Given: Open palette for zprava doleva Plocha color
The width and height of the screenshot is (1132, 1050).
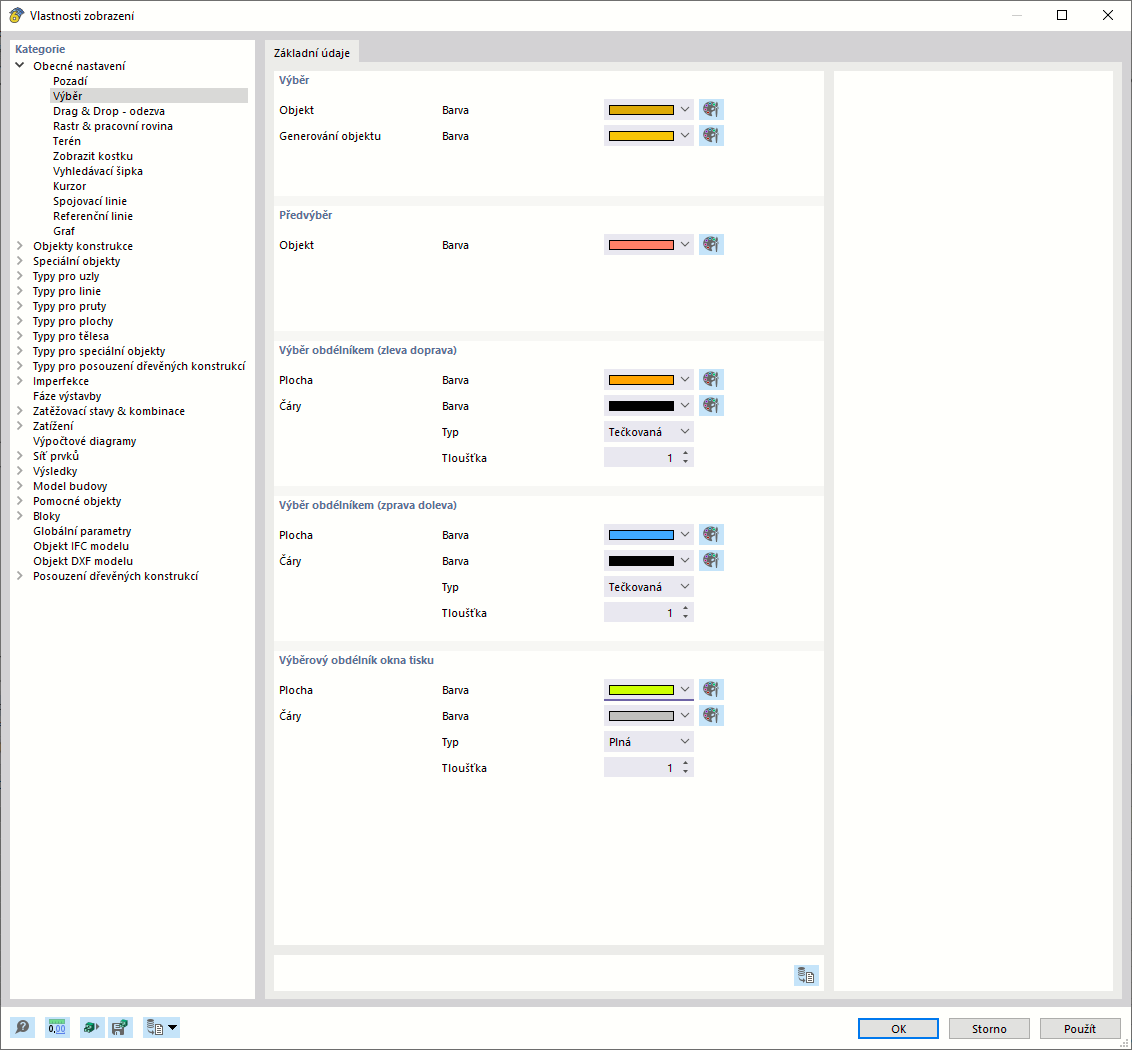Looking at the screenshot, I should point(711,535).
